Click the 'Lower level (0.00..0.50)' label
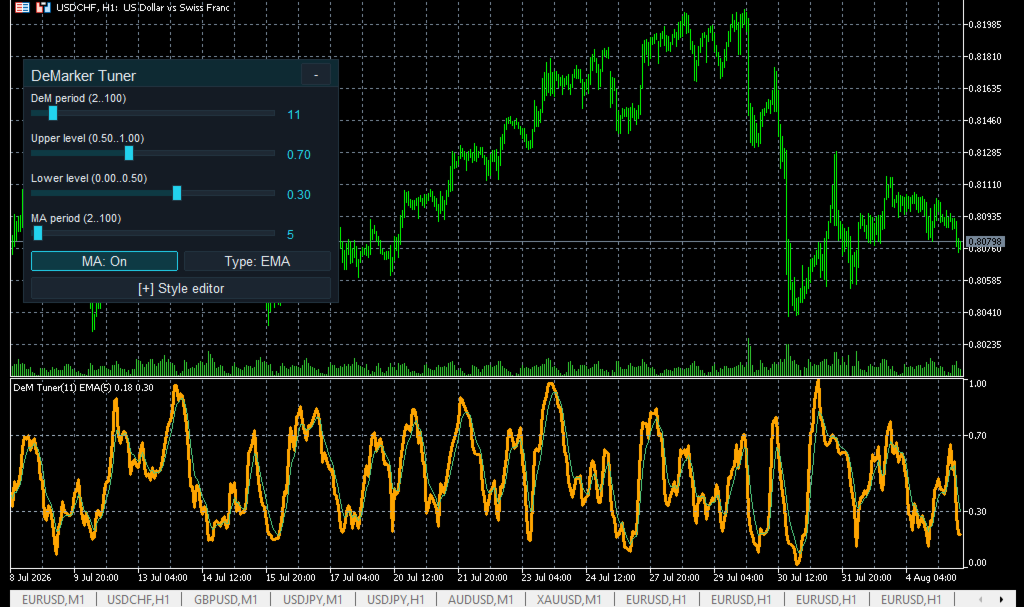Screen dimensions: 1024x607 click(89, 178)
